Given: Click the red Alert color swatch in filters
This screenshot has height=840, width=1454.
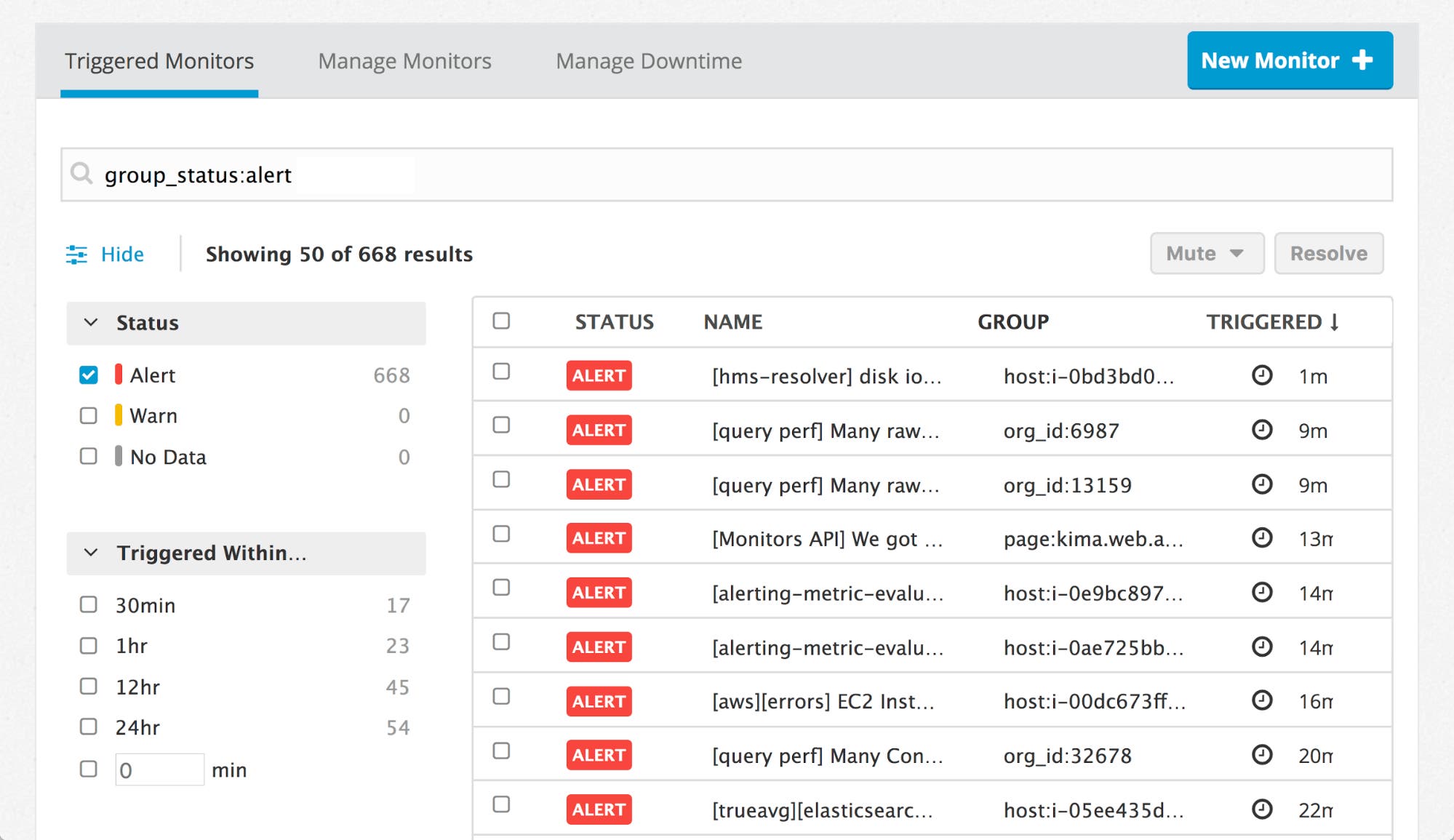Looking at the screenshot, I should tap(119, 375).
